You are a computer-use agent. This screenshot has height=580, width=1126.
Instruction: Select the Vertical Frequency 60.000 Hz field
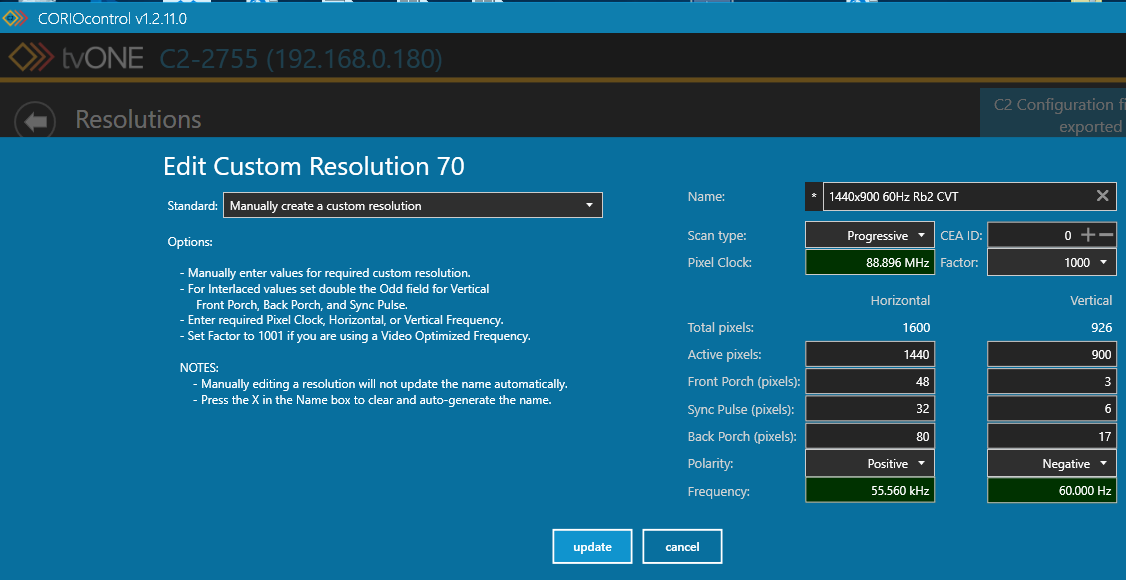point(1052,492)
